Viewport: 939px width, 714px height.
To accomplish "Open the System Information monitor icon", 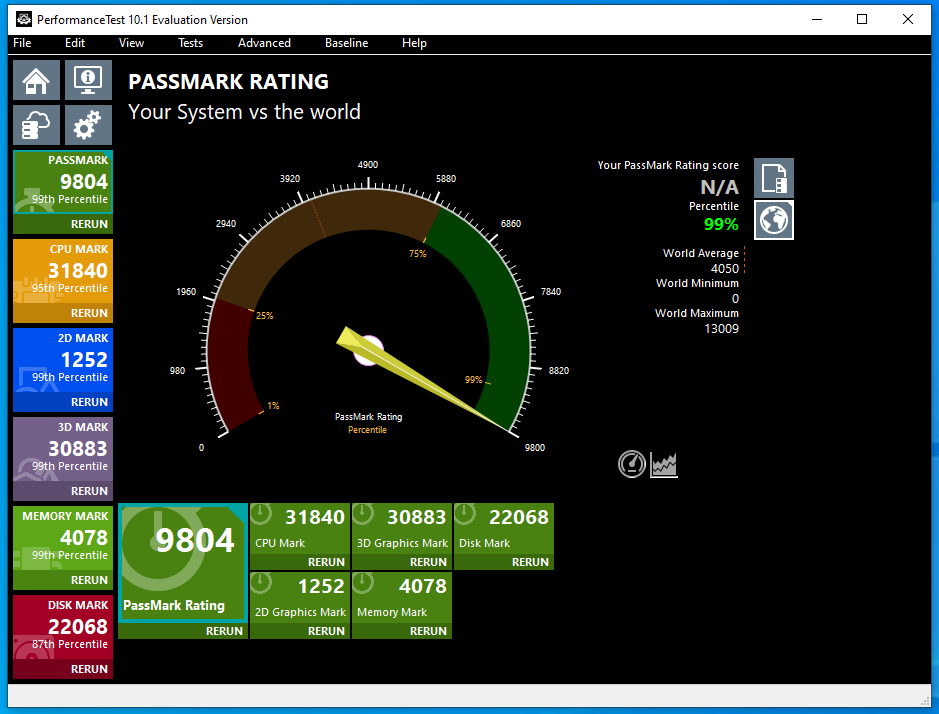I will pos(88,80).
